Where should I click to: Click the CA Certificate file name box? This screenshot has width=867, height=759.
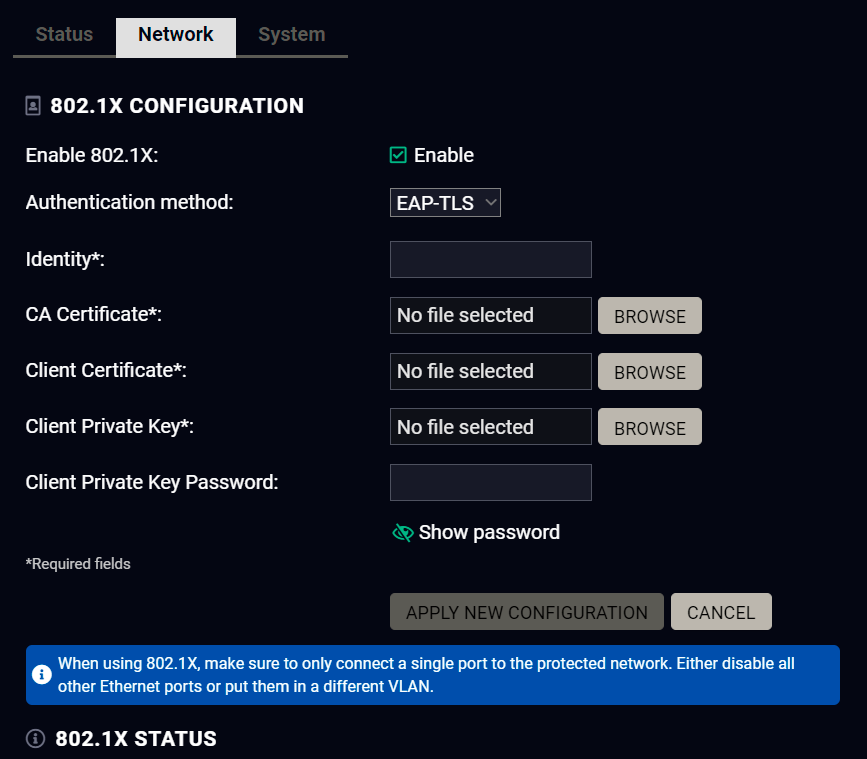[490, 316]
